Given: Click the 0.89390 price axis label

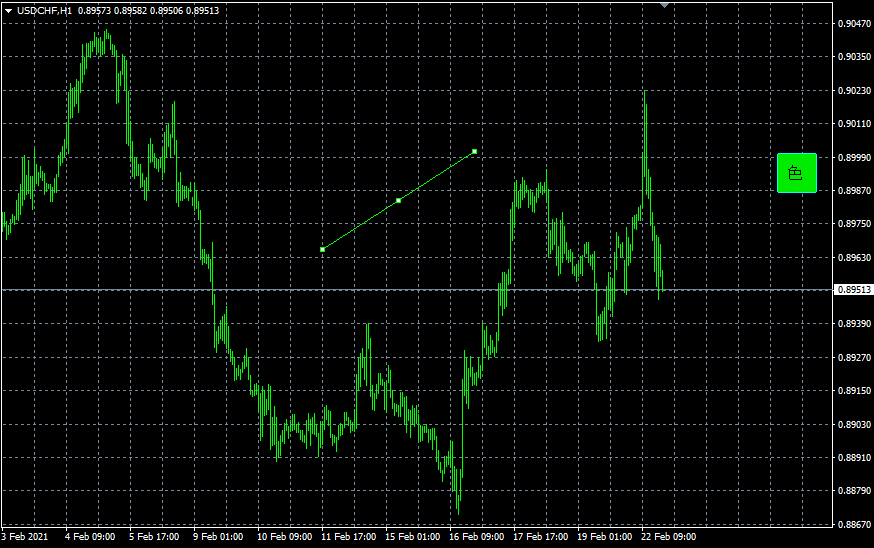Looking at the screenshot, I should [x=854, y=324].
